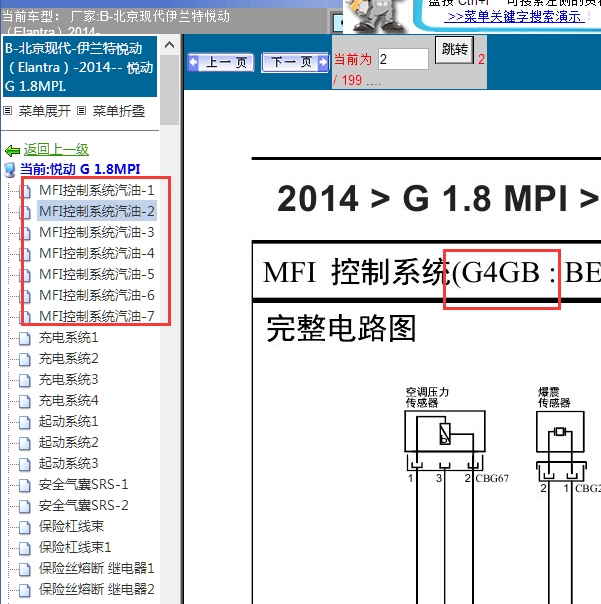601x604 pixels.
Task: Focus the current page number field
Action: [403, 59]
